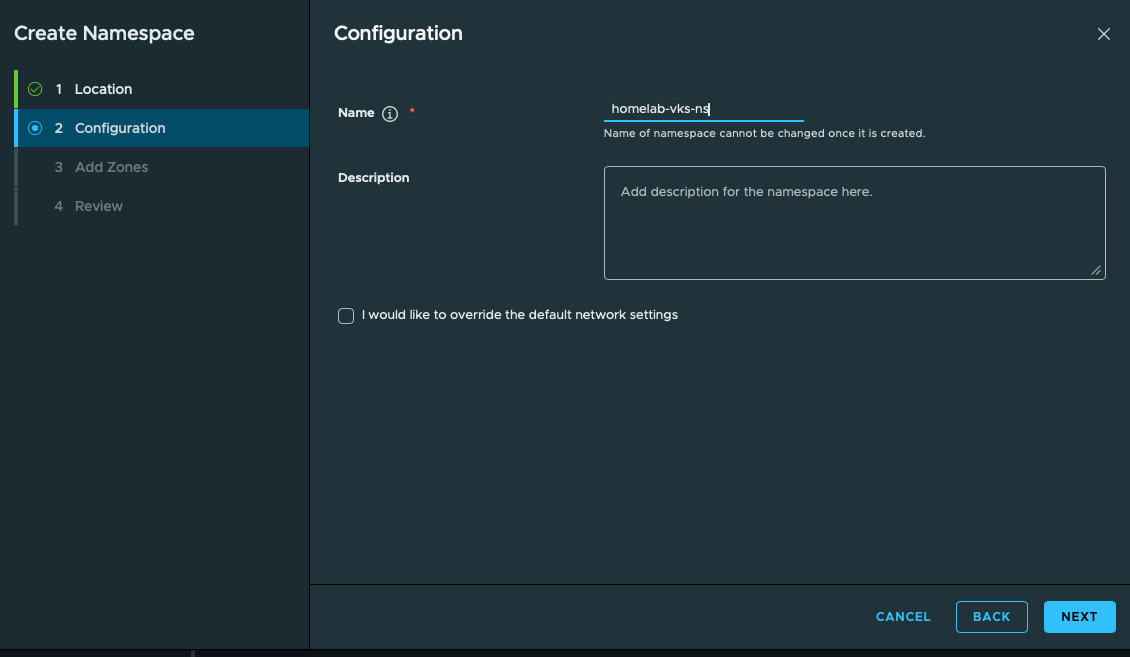1130x657 pixels.
Task: Click the green checkmark beside Location
Action: [35, 89]
